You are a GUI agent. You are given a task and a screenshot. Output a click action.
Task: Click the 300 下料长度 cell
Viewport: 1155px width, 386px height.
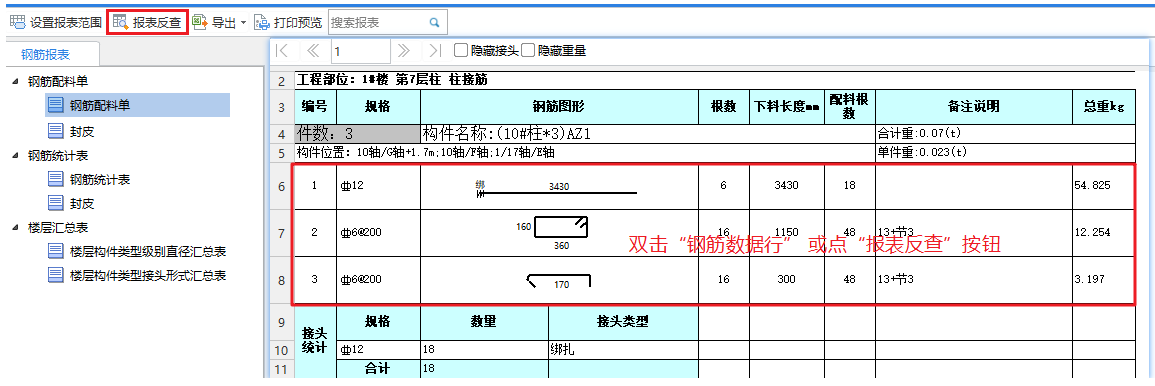point(787,280)
